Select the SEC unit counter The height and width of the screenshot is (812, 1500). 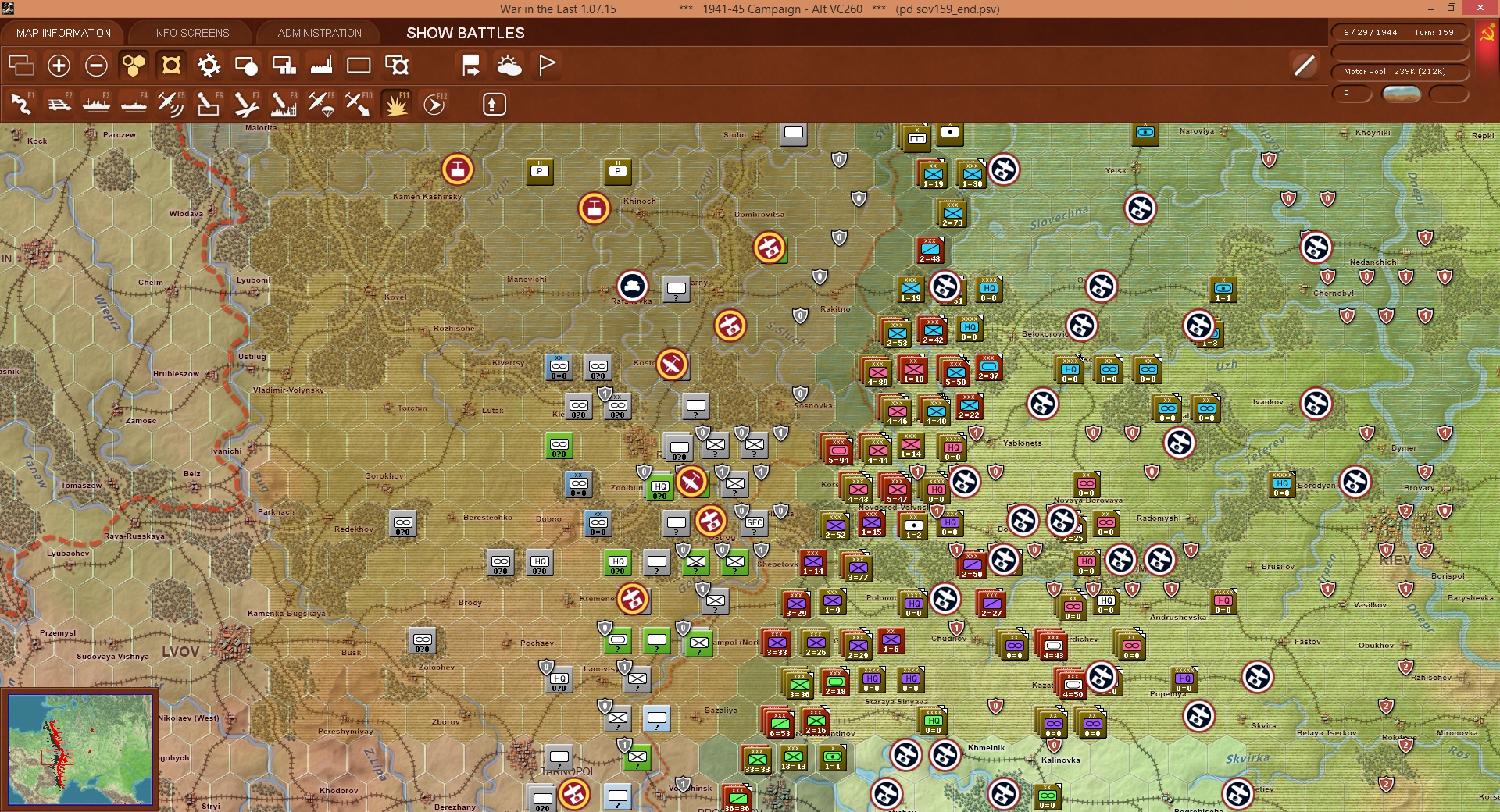click(x=755, y=524)
